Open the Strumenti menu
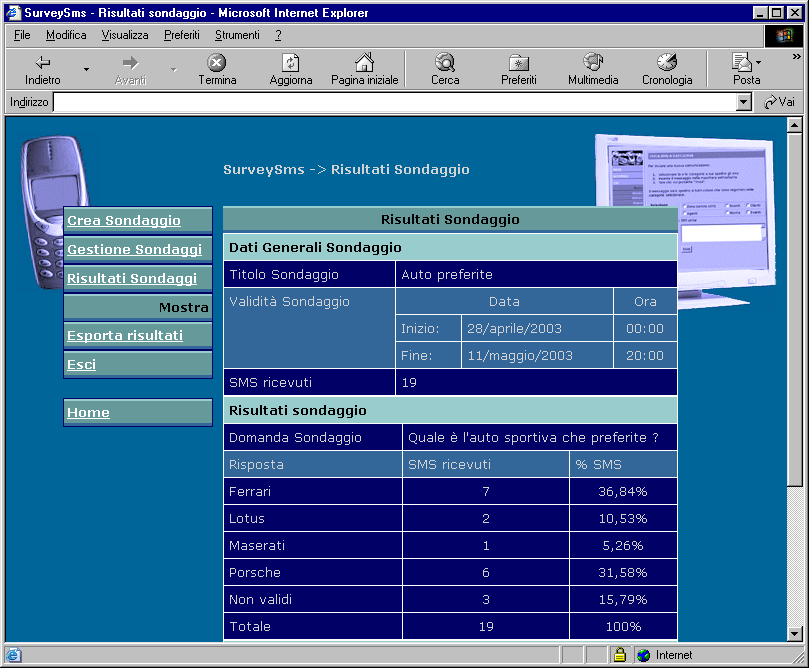Viewport: 809px width, 668px height. tap(237, 35)
